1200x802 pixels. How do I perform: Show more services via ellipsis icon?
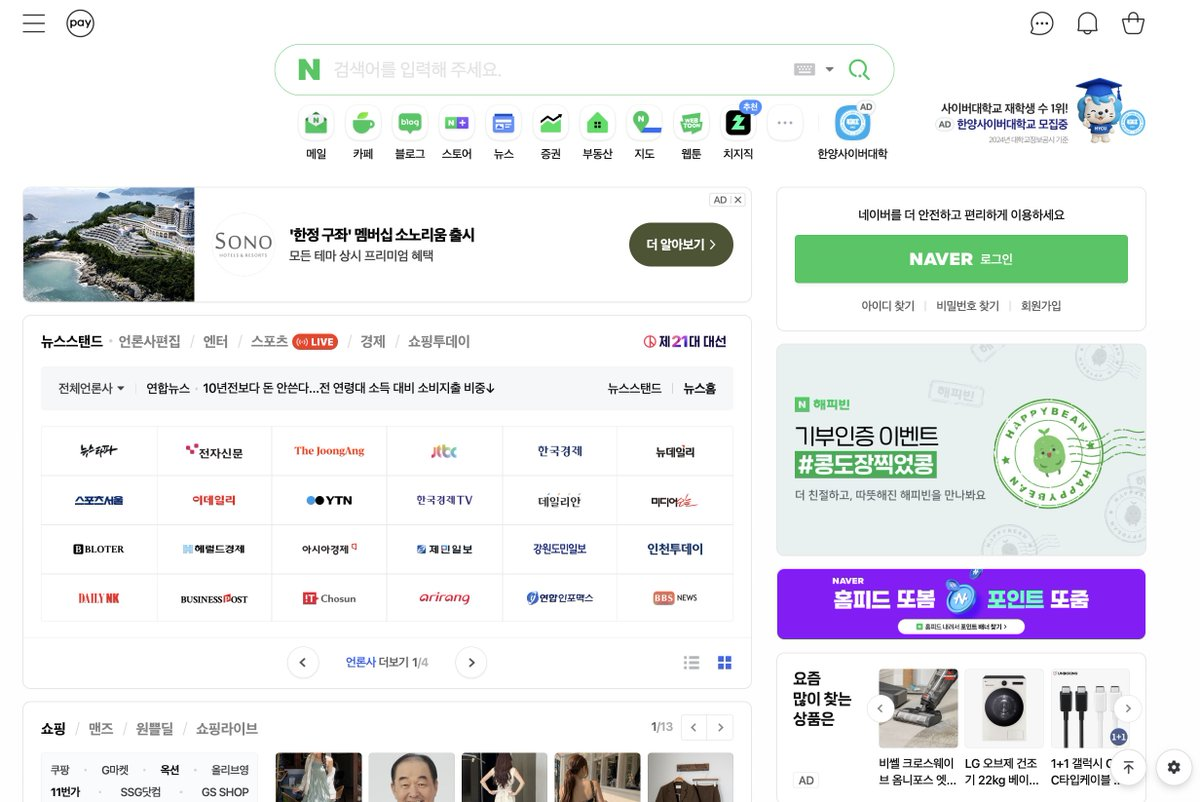click(785, 123)
